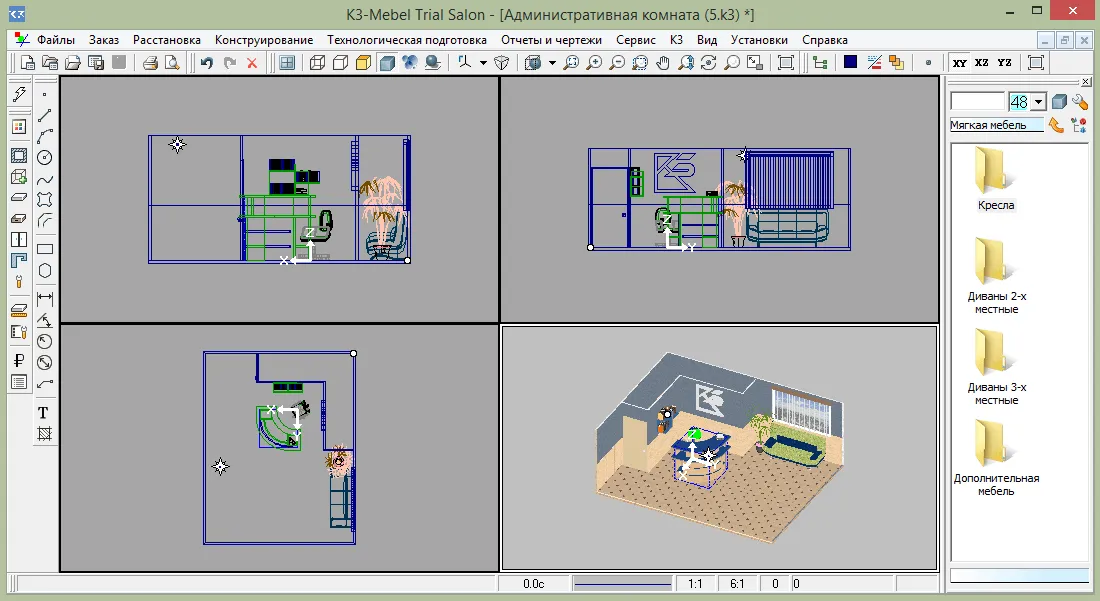This screenshot has height=601, width=1100.
Task: Open the Кресла folder
Action: [x=996, y=178]
